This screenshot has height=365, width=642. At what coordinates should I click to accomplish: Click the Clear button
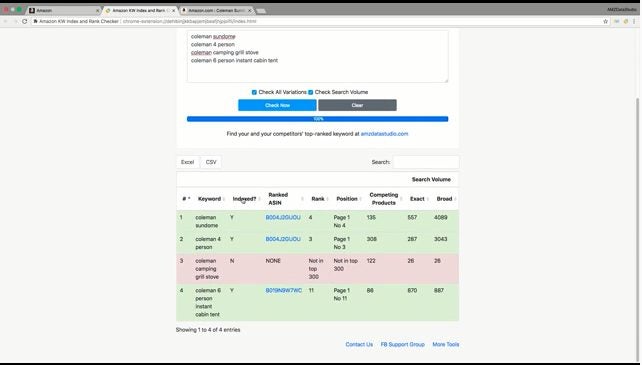pos(357,105)
